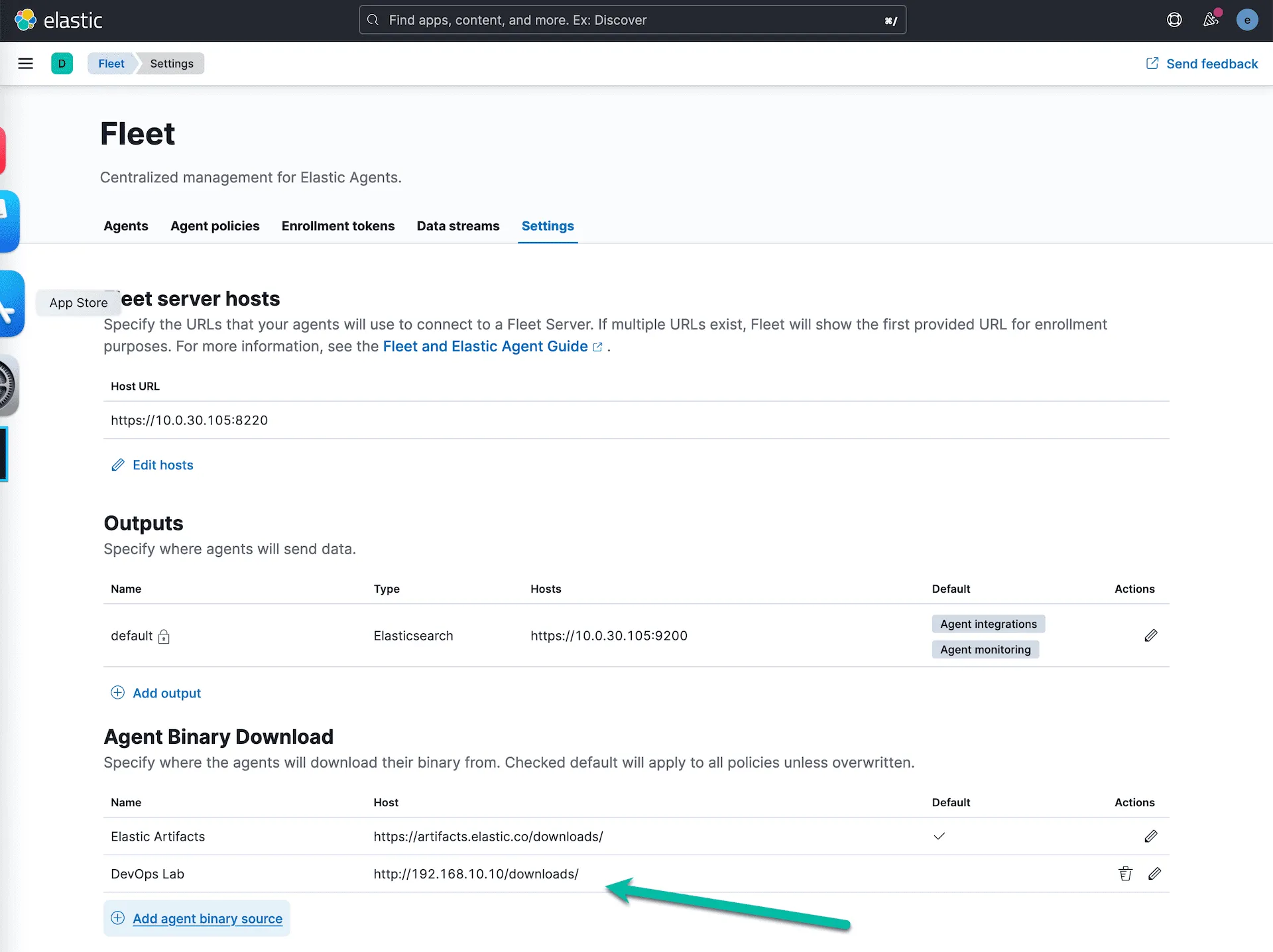
Task: Click the D space selector badge
Action: click(x=62, y=64)
